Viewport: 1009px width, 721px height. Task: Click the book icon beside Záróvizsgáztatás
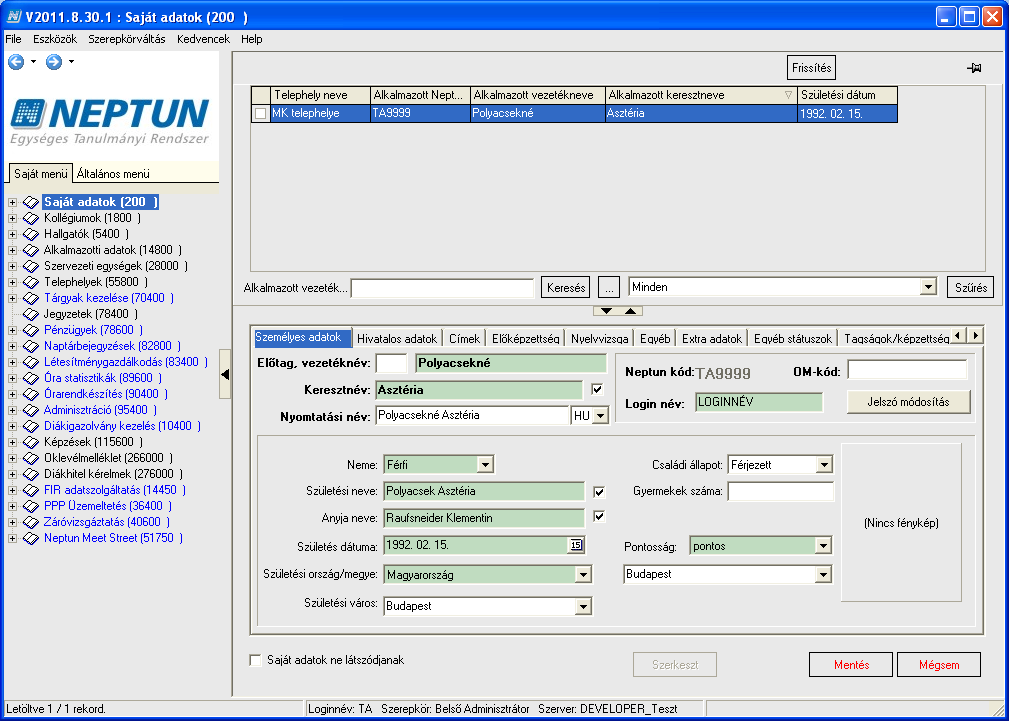(x=31, y=522)
